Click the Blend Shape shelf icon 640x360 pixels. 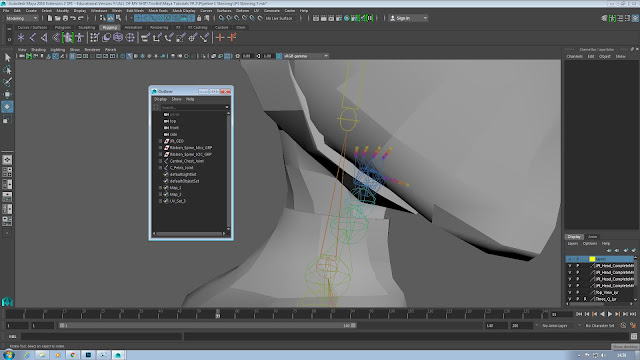107,38
